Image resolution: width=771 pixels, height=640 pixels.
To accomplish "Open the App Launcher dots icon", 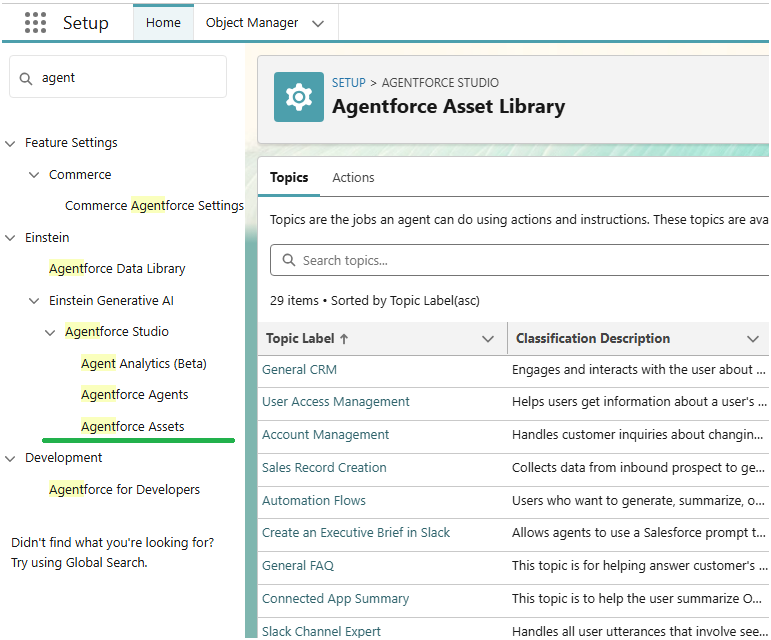I will pos(35,23).
